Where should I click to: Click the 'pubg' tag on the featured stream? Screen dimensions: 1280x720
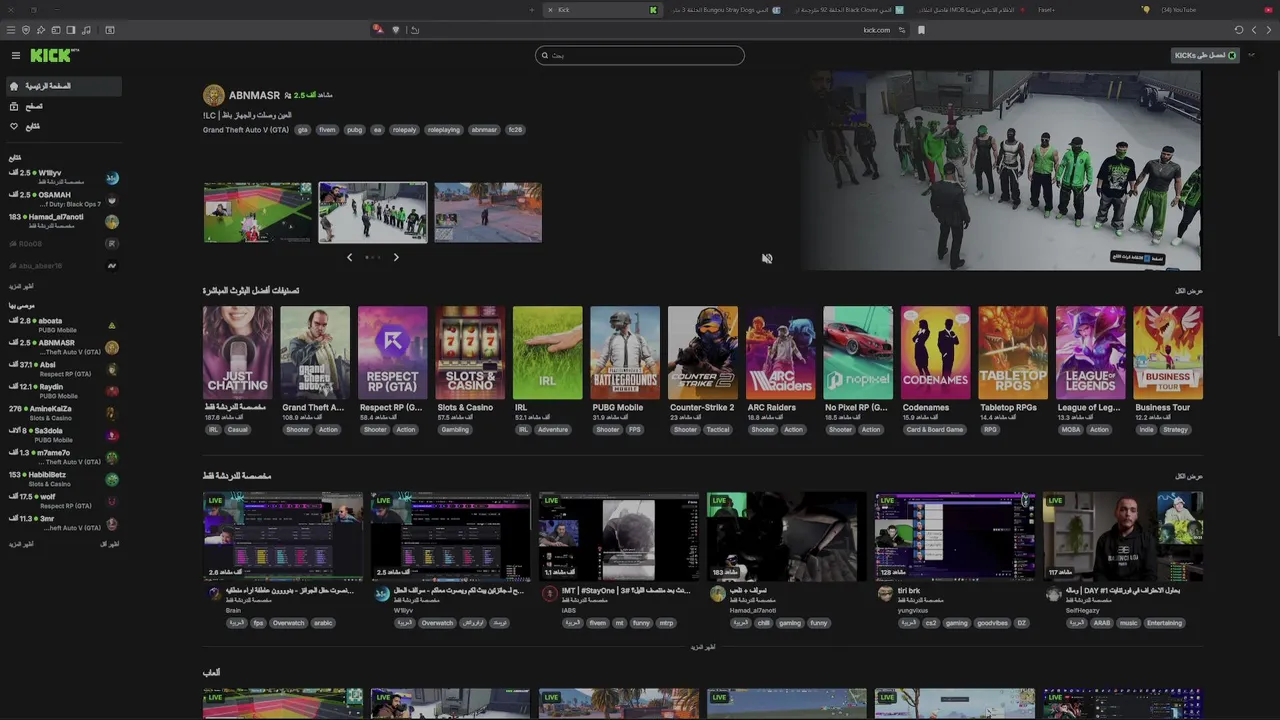pyautogui.click(x=354, y=130)
